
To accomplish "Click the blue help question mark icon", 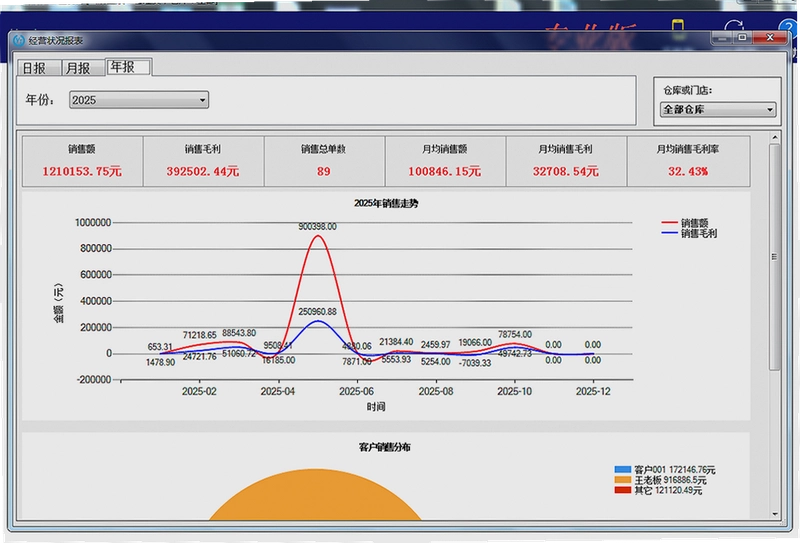I will point(788,28).
